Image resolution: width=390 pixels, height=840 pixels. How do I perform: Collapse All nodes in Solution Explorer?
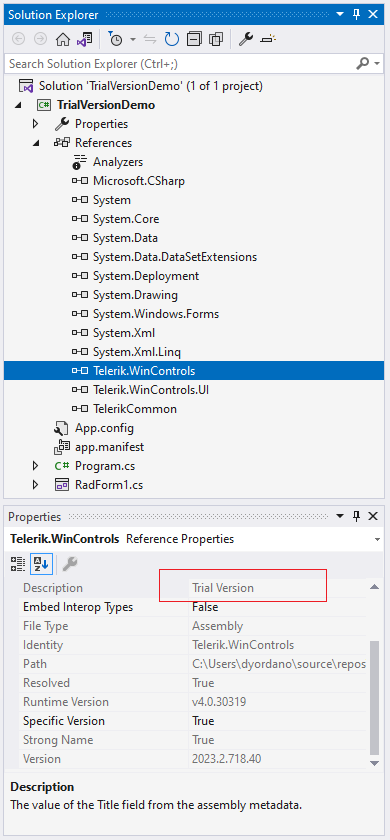point(194,39)
